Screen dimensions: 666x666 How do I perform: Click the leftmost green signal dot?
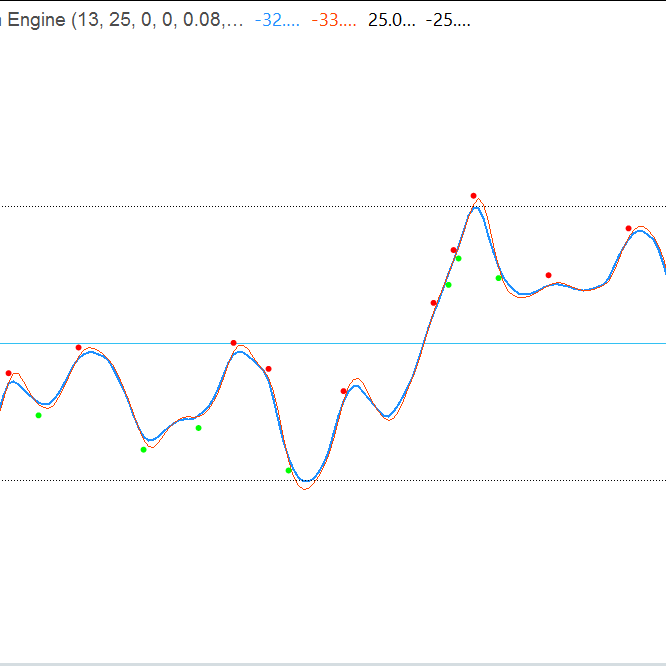click(39, 415)
